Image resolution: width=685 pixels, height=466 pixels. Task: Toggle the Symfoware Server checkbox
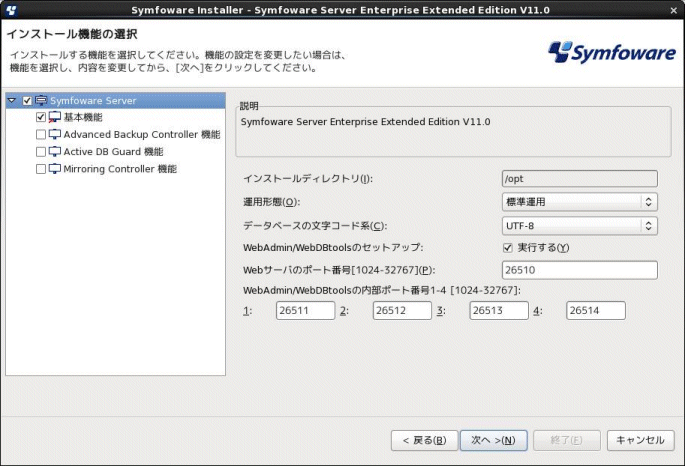pos(27,100)
